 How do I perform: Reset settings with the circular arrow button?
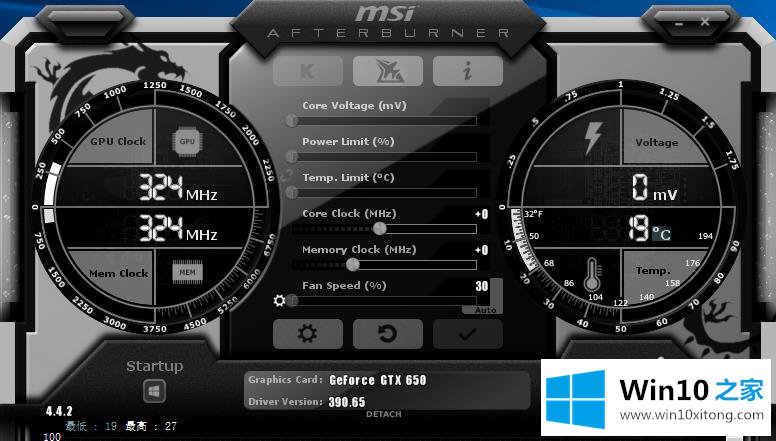coord(388,334)
